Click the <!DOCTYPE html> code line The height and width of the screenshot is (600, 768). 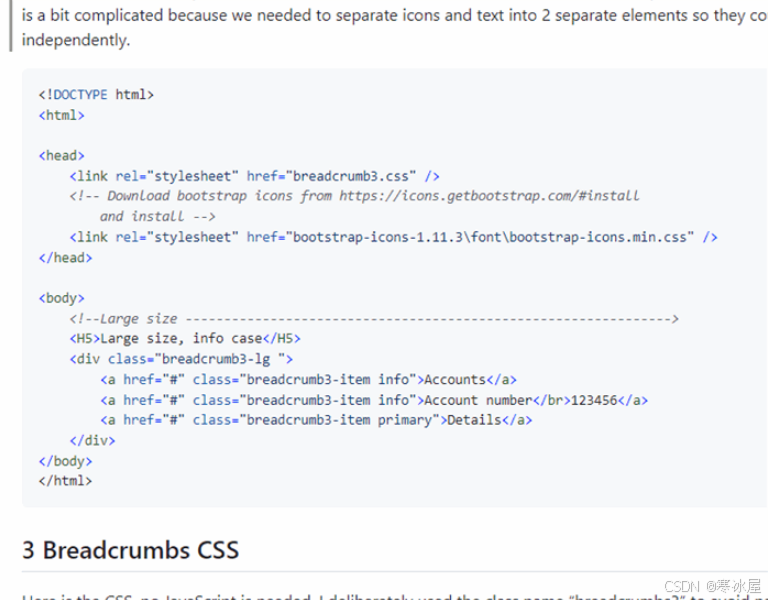tap(96, 95)
